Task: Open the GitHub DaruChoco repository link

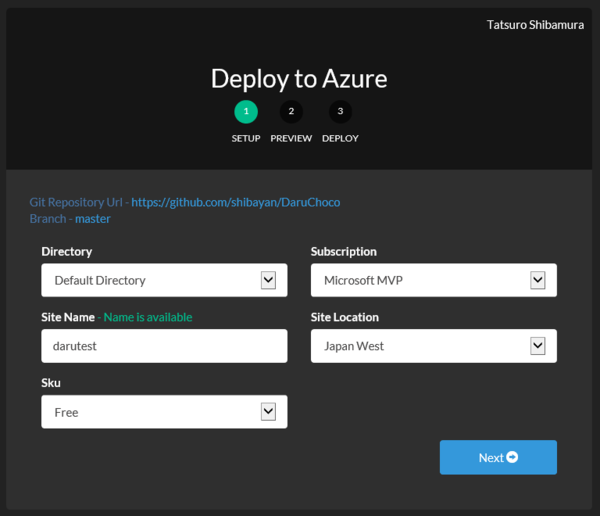Action: [236, 202]
